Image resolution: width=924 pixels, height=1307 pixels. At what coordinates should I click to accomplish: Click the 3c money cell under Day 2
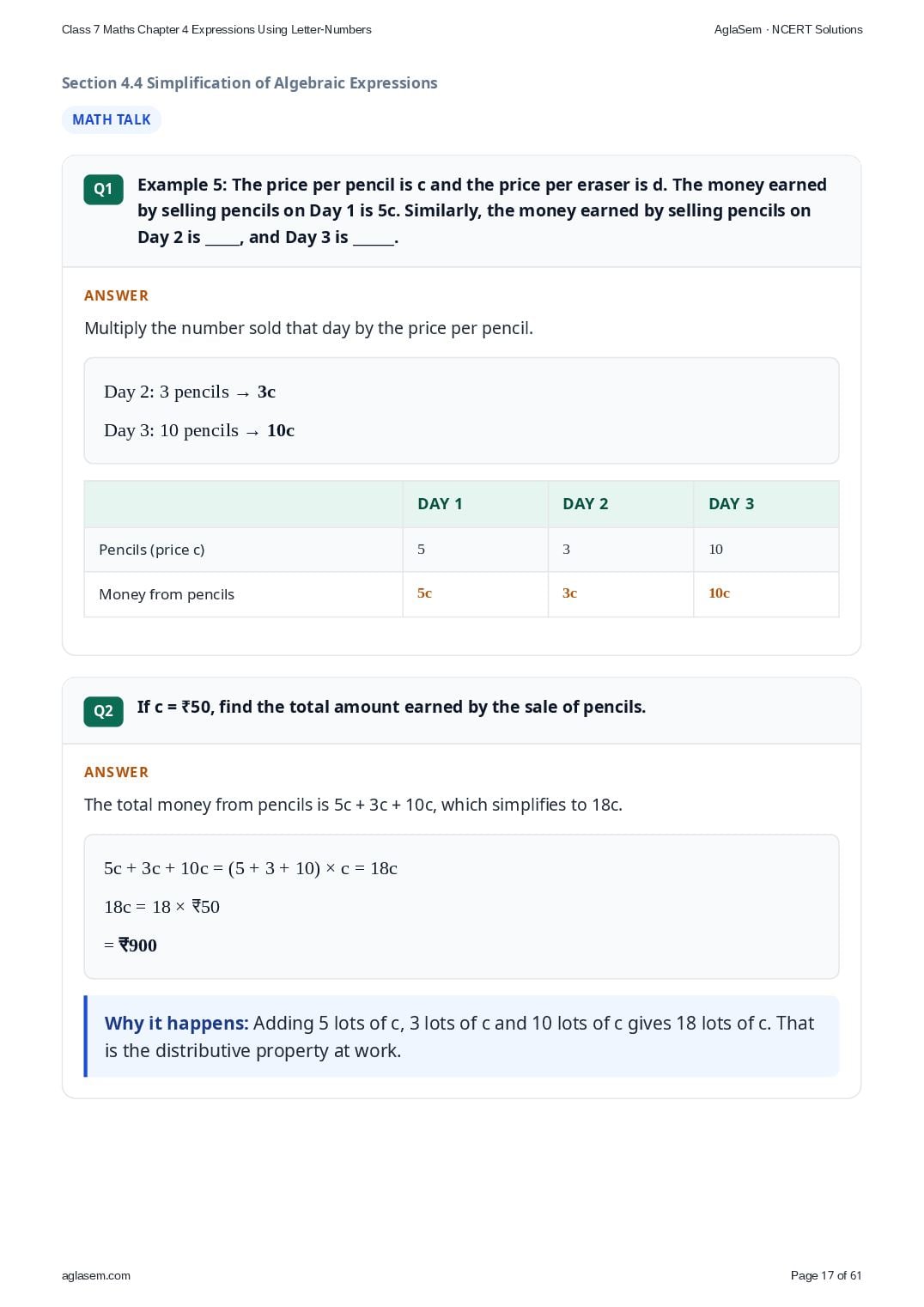[621, 594]
